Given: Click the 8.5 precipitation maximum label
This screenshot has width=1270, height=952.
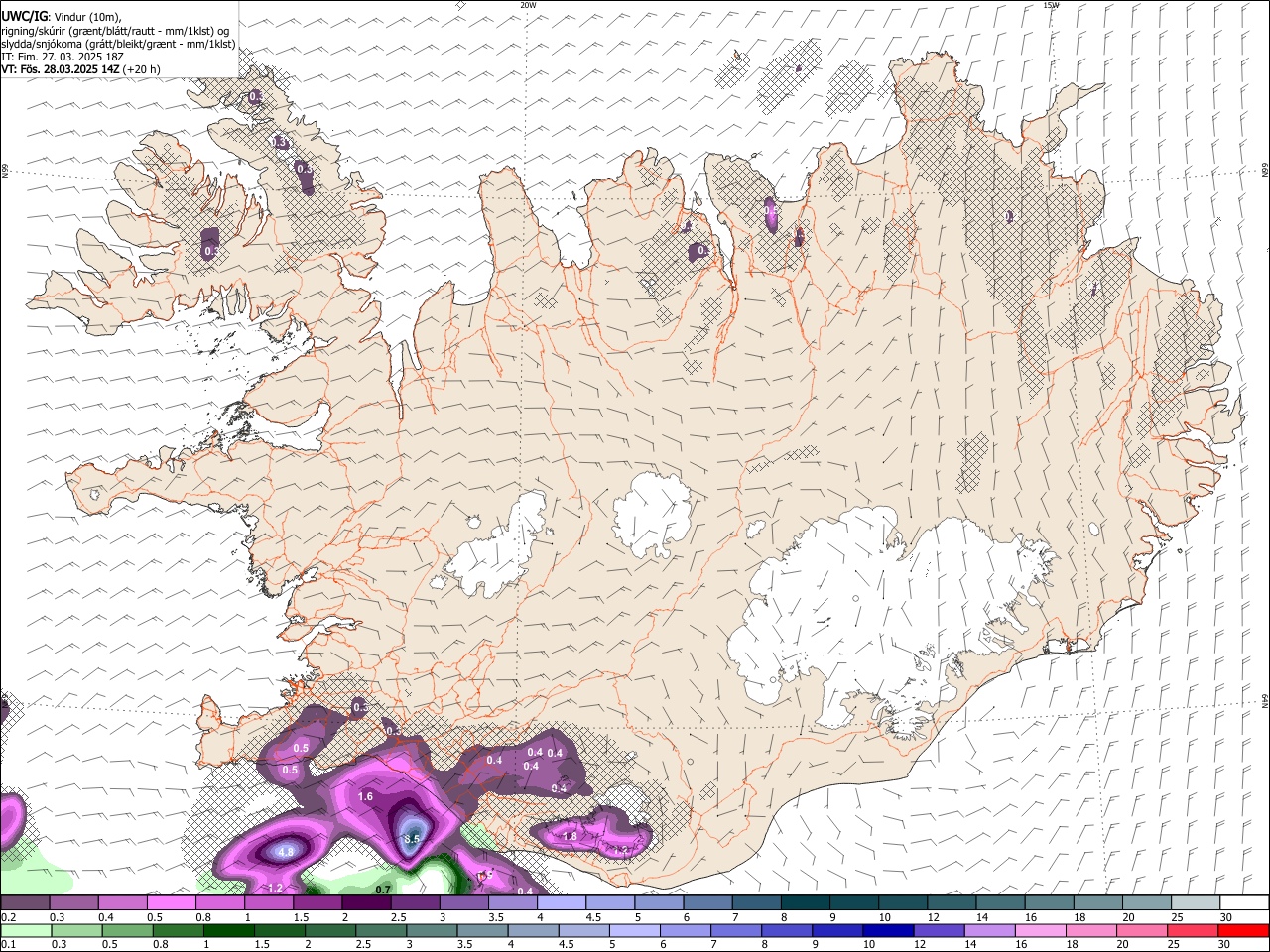Looking at the screenshot, I should pos(413,839).
